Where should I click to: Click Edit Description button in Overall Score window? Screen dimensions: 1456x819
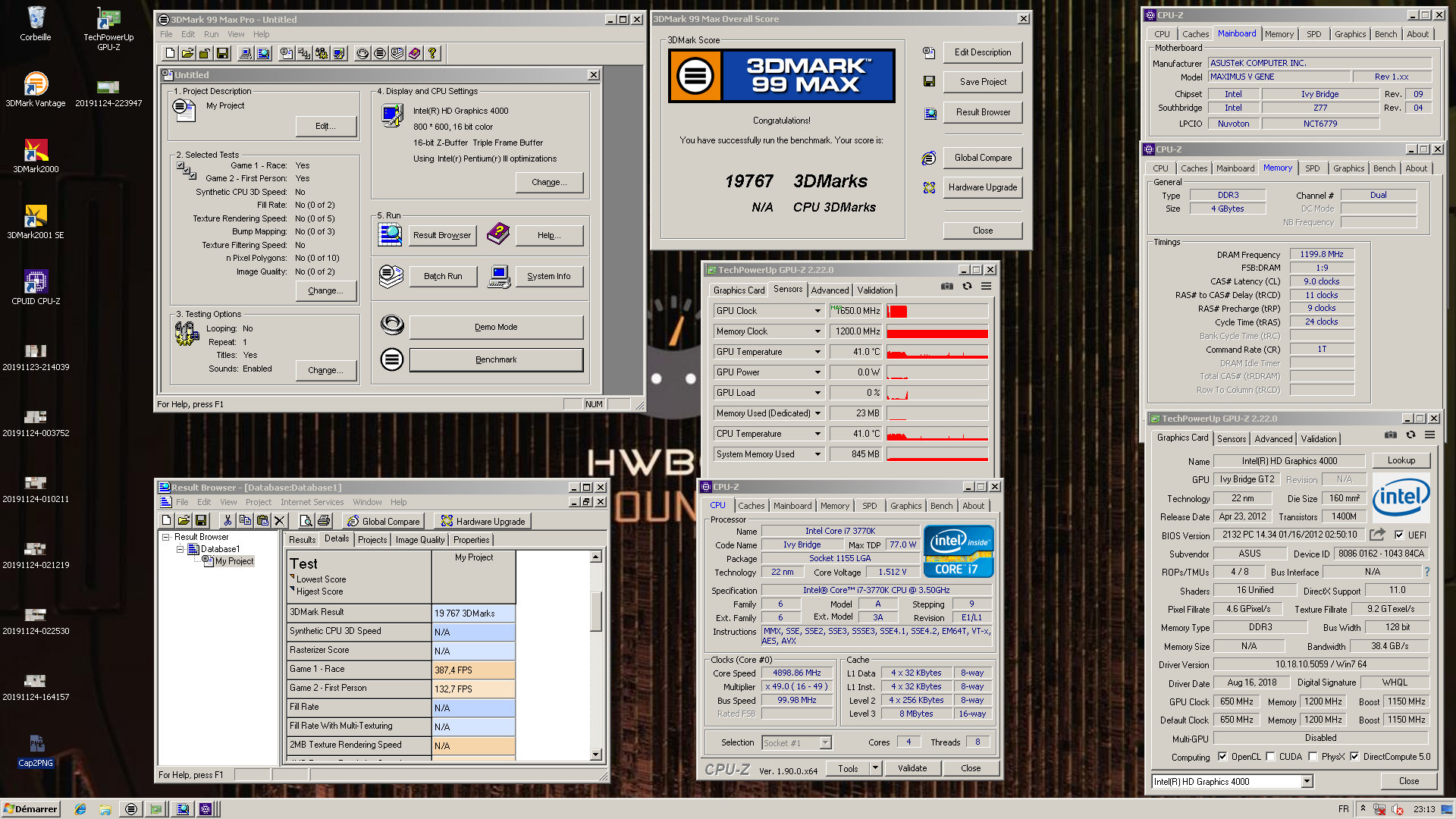(983, 52)
